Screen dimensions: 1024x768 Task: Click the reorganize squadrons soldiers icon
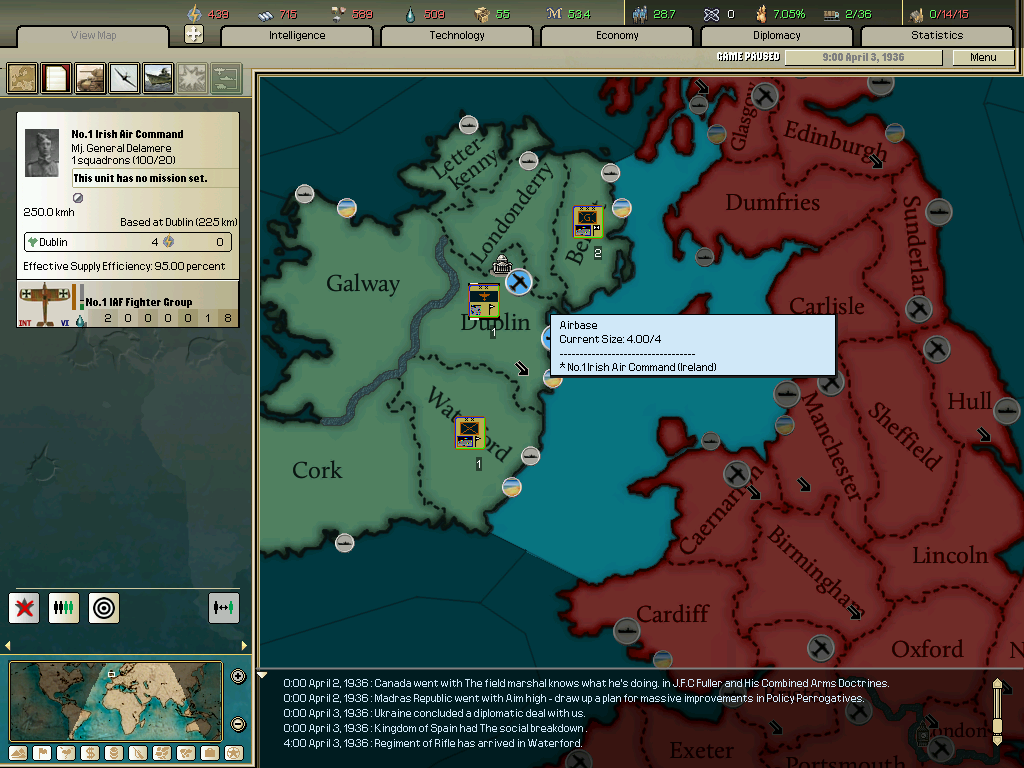click(64, 607)
